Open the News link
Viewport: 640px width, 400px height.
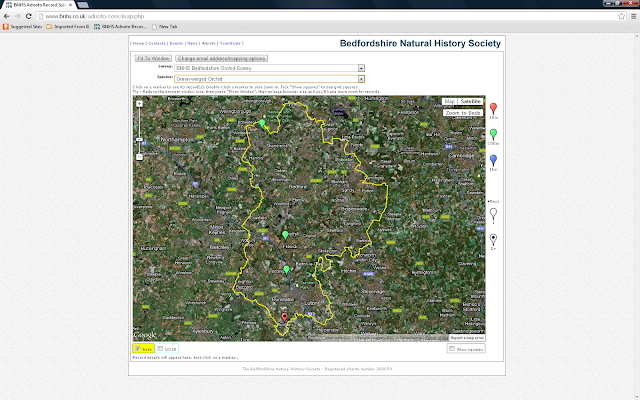(192, 43)
